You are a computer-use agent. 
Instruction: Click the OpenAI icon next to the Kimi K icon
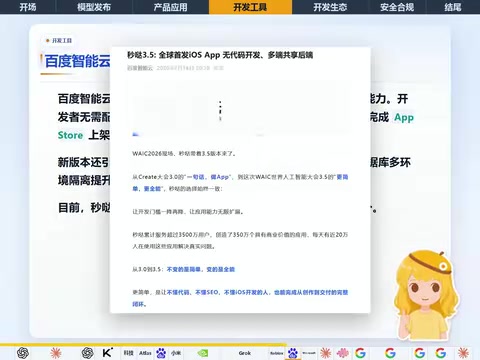[x=88, y=353]
